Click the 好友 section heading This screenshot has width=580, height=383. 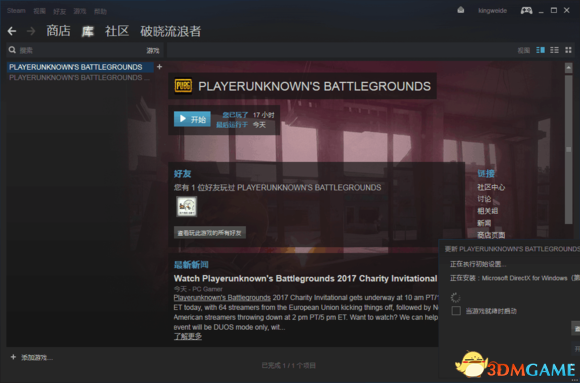(182, 174)
